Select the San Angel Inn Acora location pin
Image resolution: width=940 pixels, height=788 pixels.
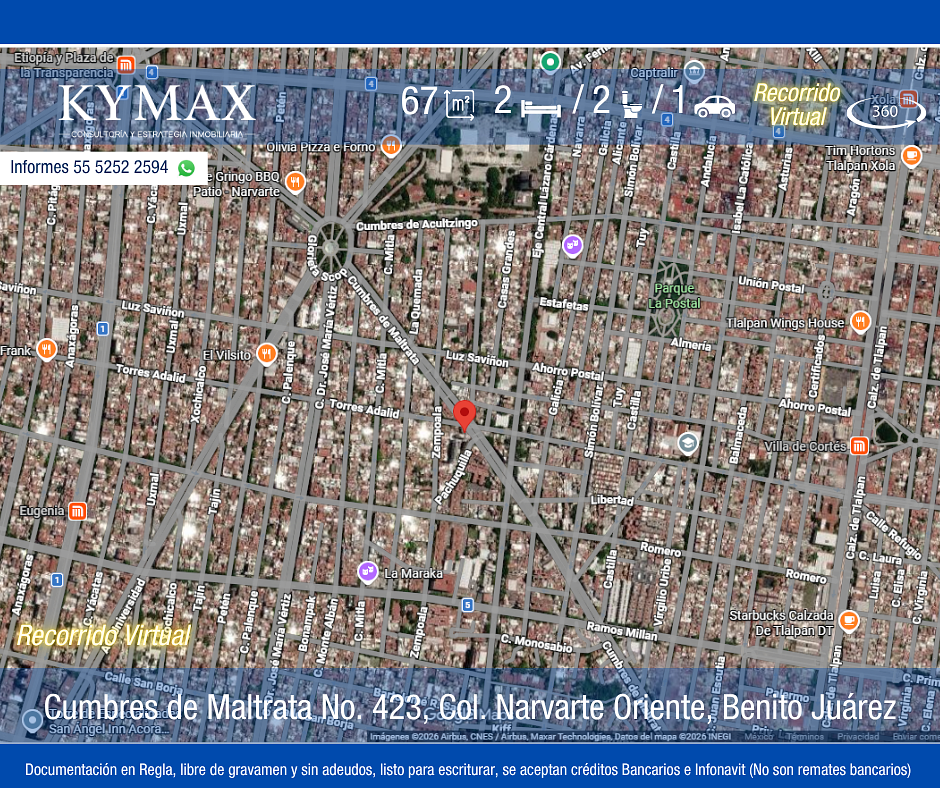[32, 720]
